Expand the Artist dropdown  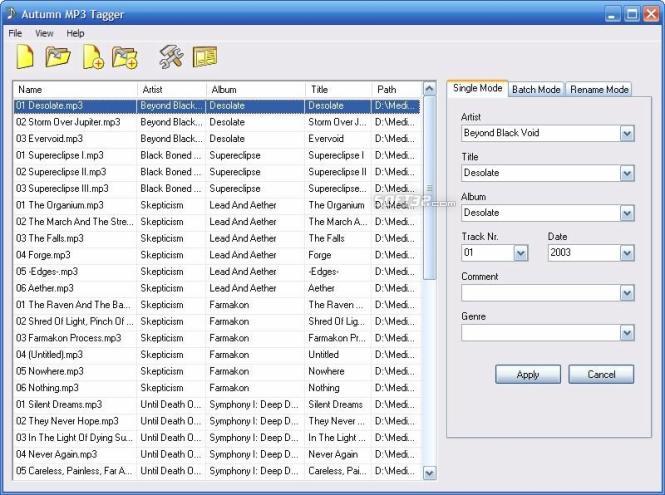point(627,134)
